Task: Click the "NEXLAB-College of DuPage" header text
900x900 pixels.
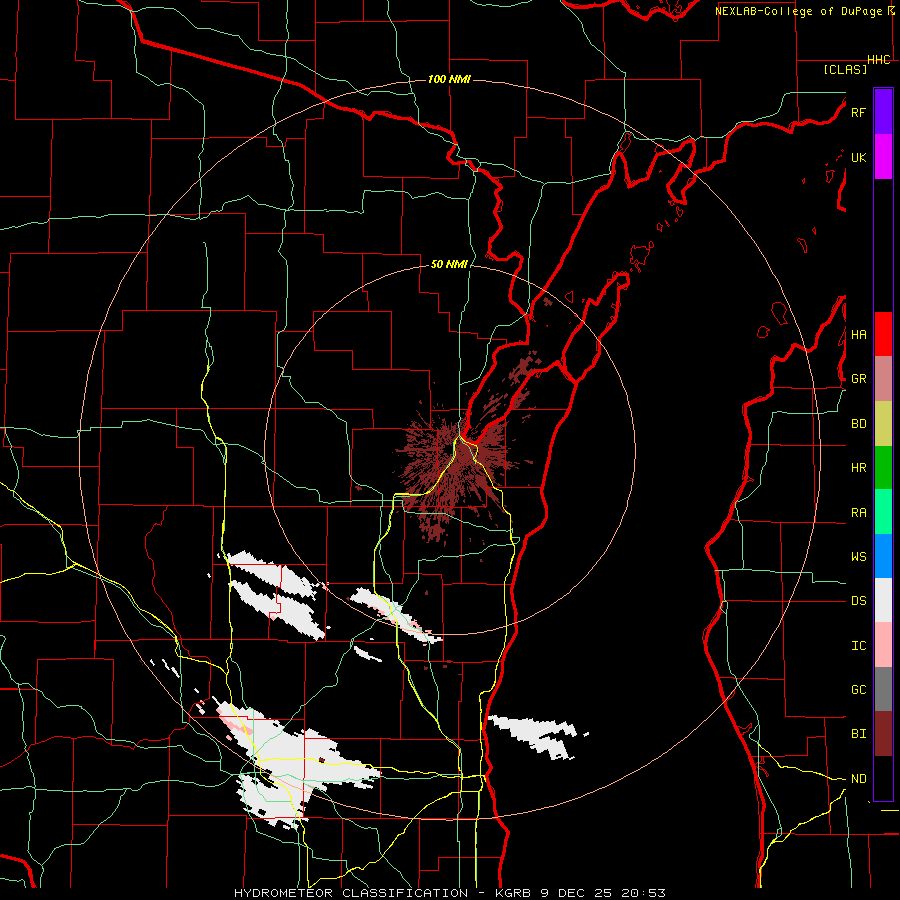Action: pyautogui.click(x=800, y=11)
